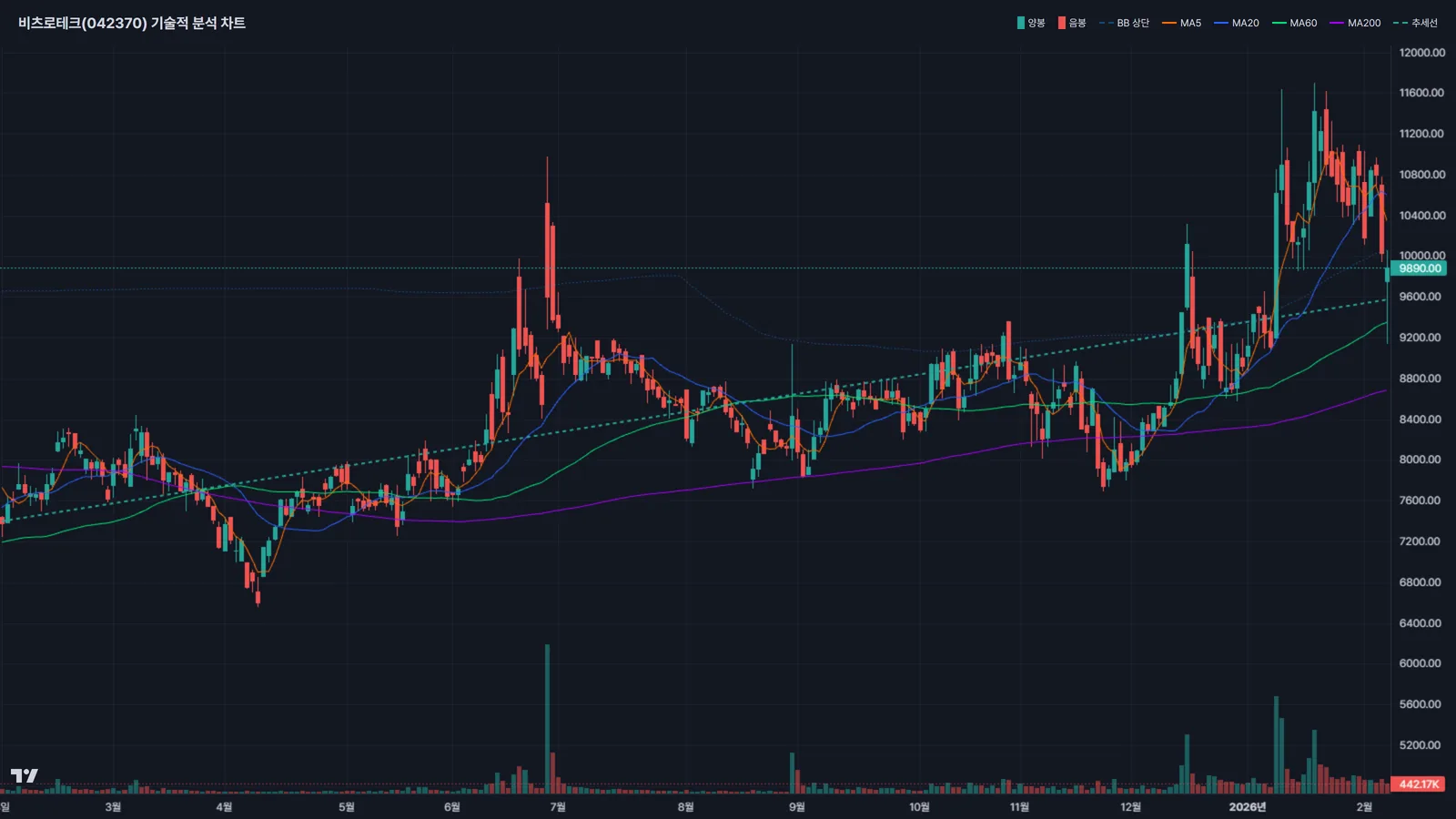Image resolution: width=1456 pixels, height=819 pixels.
Task: Click the tallest volume bar near 7월
Action: point(547,719)
